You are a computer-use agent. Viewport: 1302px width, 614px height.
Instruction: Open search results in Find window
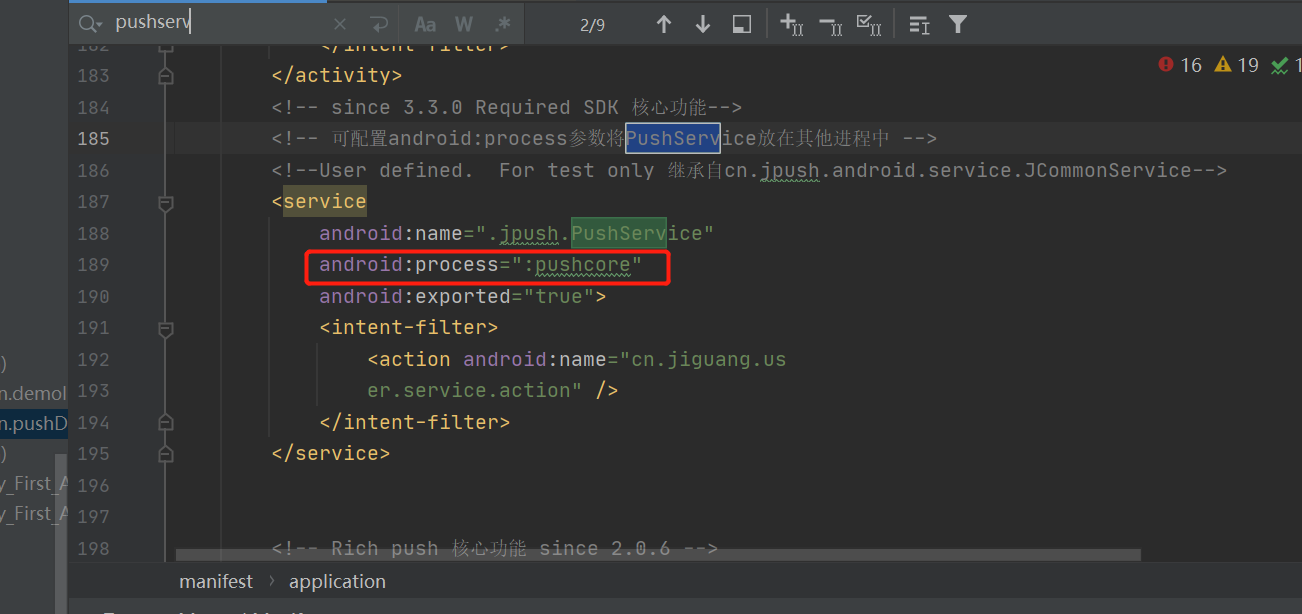[x=742, y=25]
